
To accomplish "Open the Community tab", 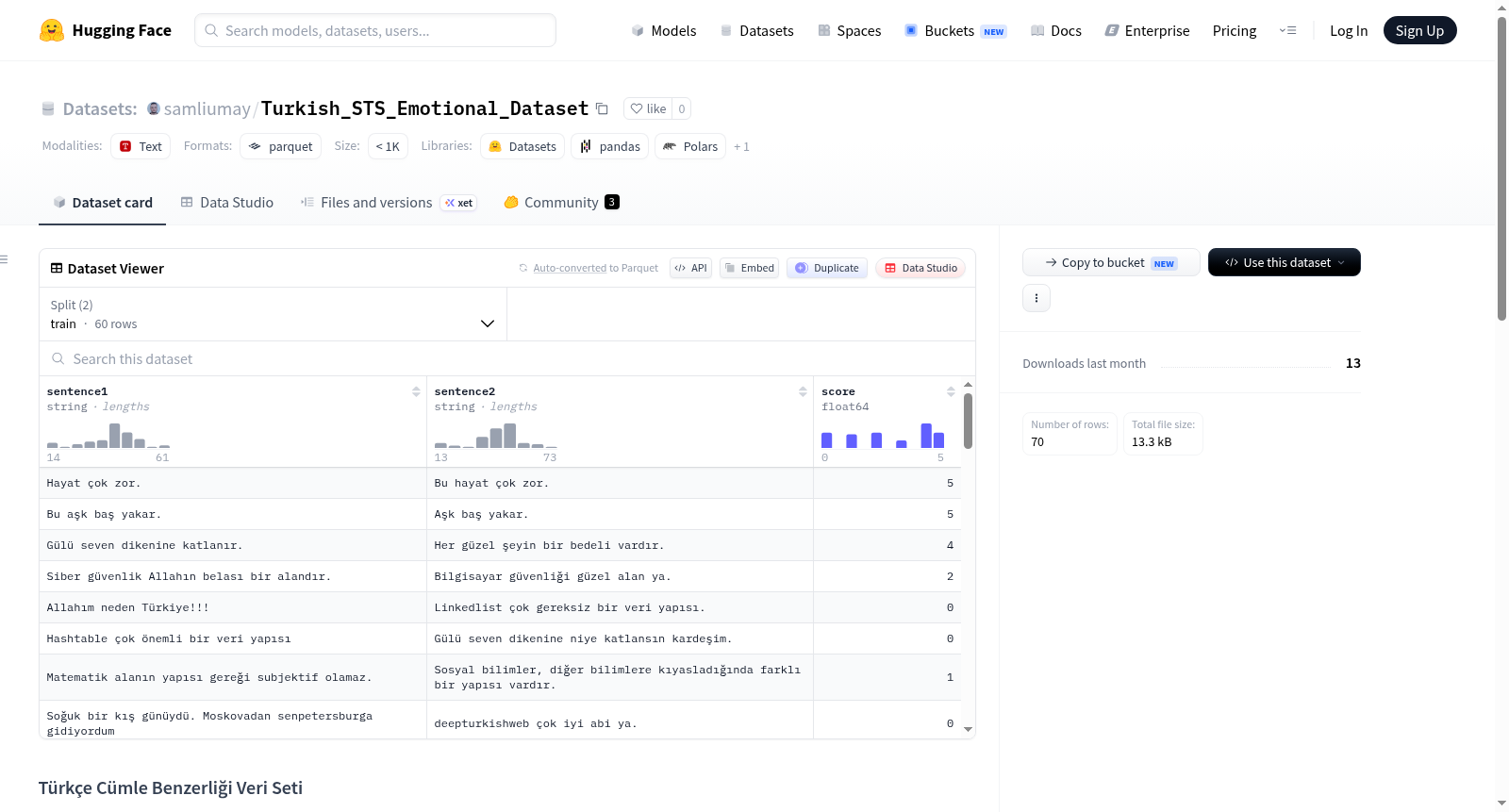I will (561, 203).
